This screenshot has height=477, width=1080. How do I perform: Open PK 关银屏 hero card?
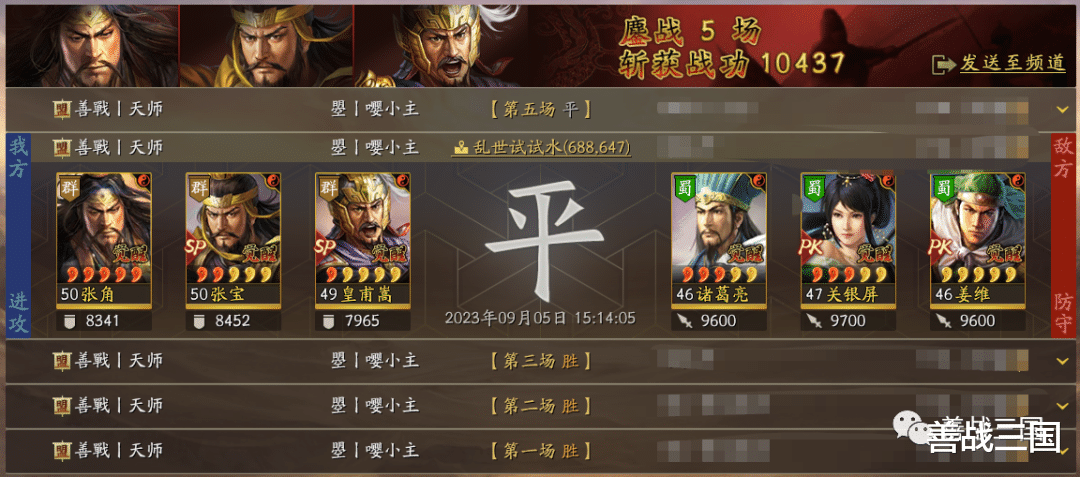click(849, 239)
